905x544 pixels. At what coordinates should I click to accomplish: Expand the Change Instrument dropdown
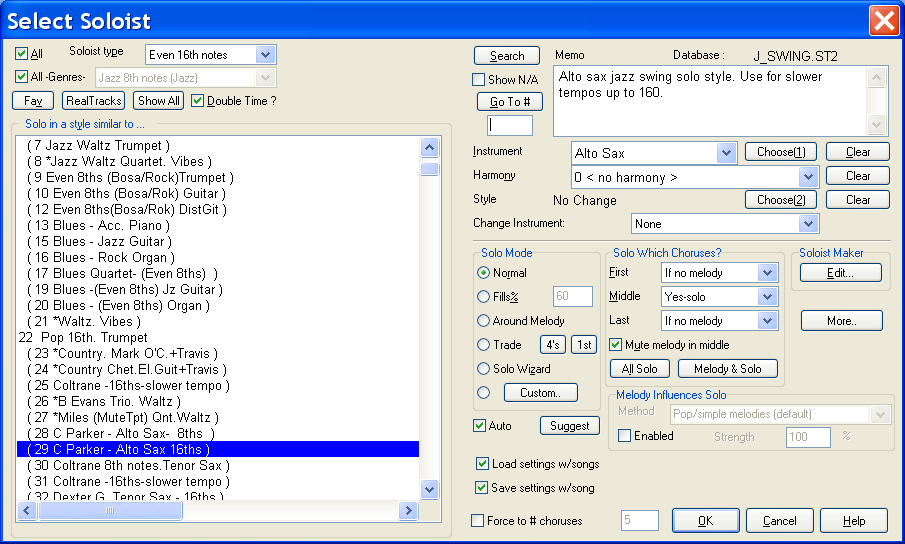(808, 224)
